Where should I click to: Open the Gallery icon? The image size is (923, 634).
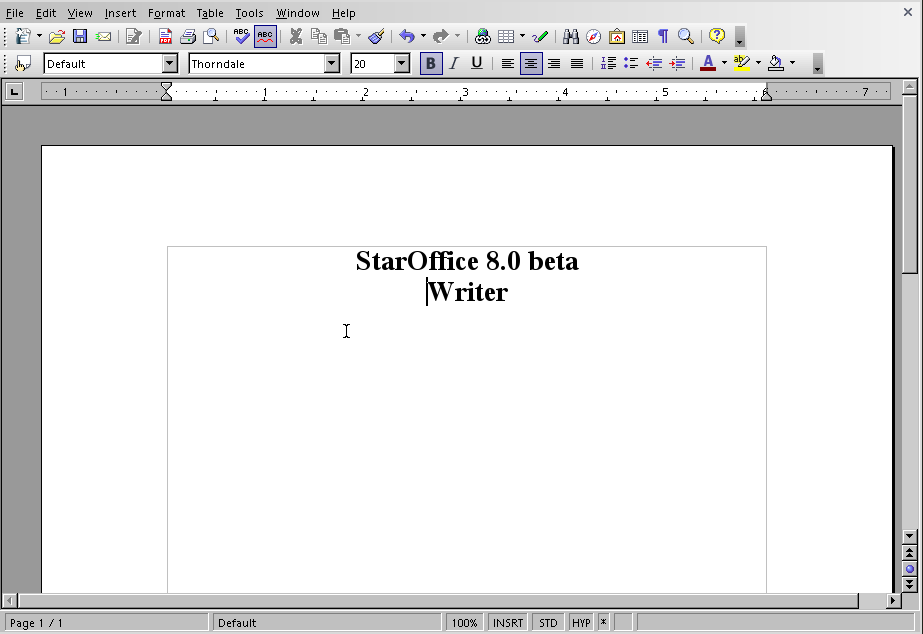(x=616, y=36)
